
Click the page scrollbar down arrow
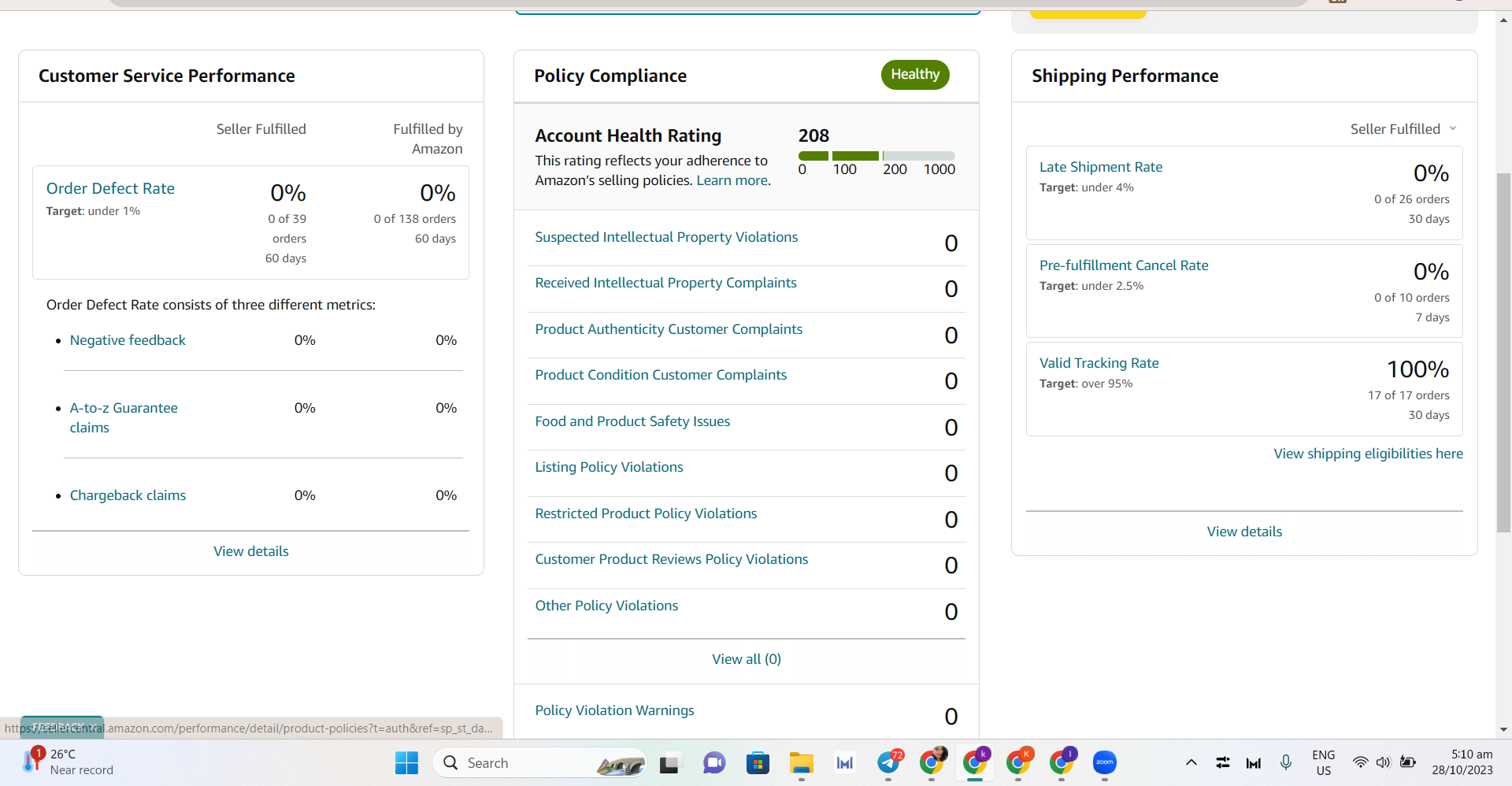(x=1504, y=729)
